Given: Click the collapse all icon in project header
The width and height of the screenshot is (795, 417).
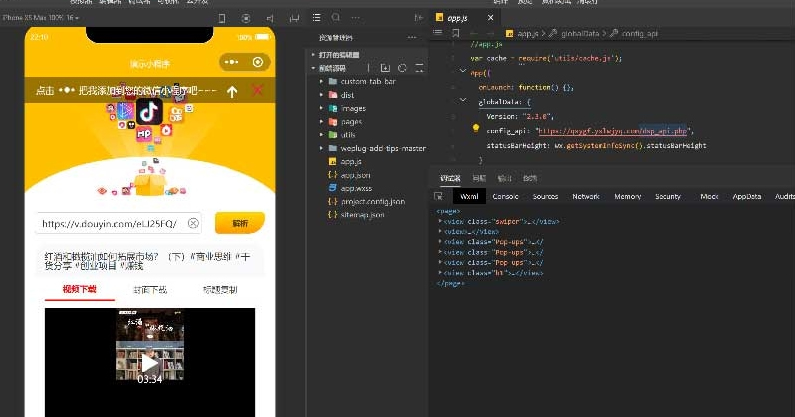Looking at the screenshot, I should (419, 68).
